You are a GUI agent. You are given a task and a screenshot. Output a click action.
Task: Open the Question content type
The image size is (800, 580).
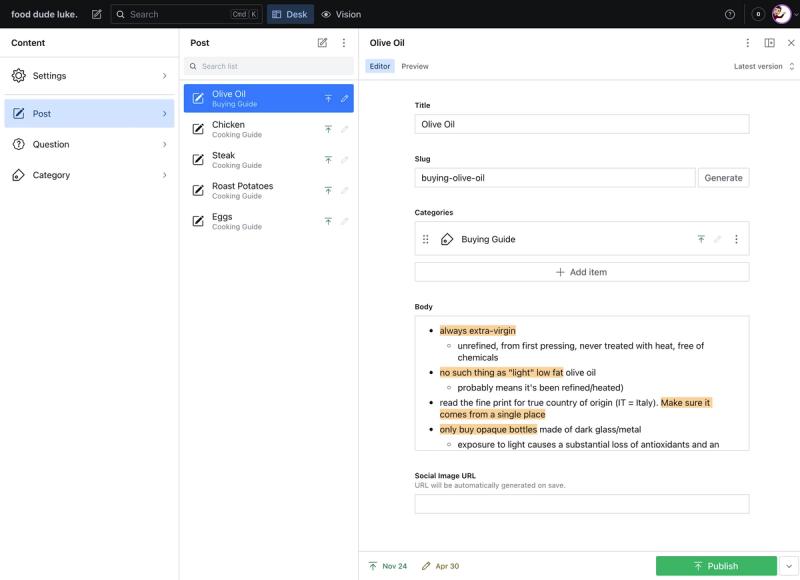pyautogui.click(x=89, y=144)
